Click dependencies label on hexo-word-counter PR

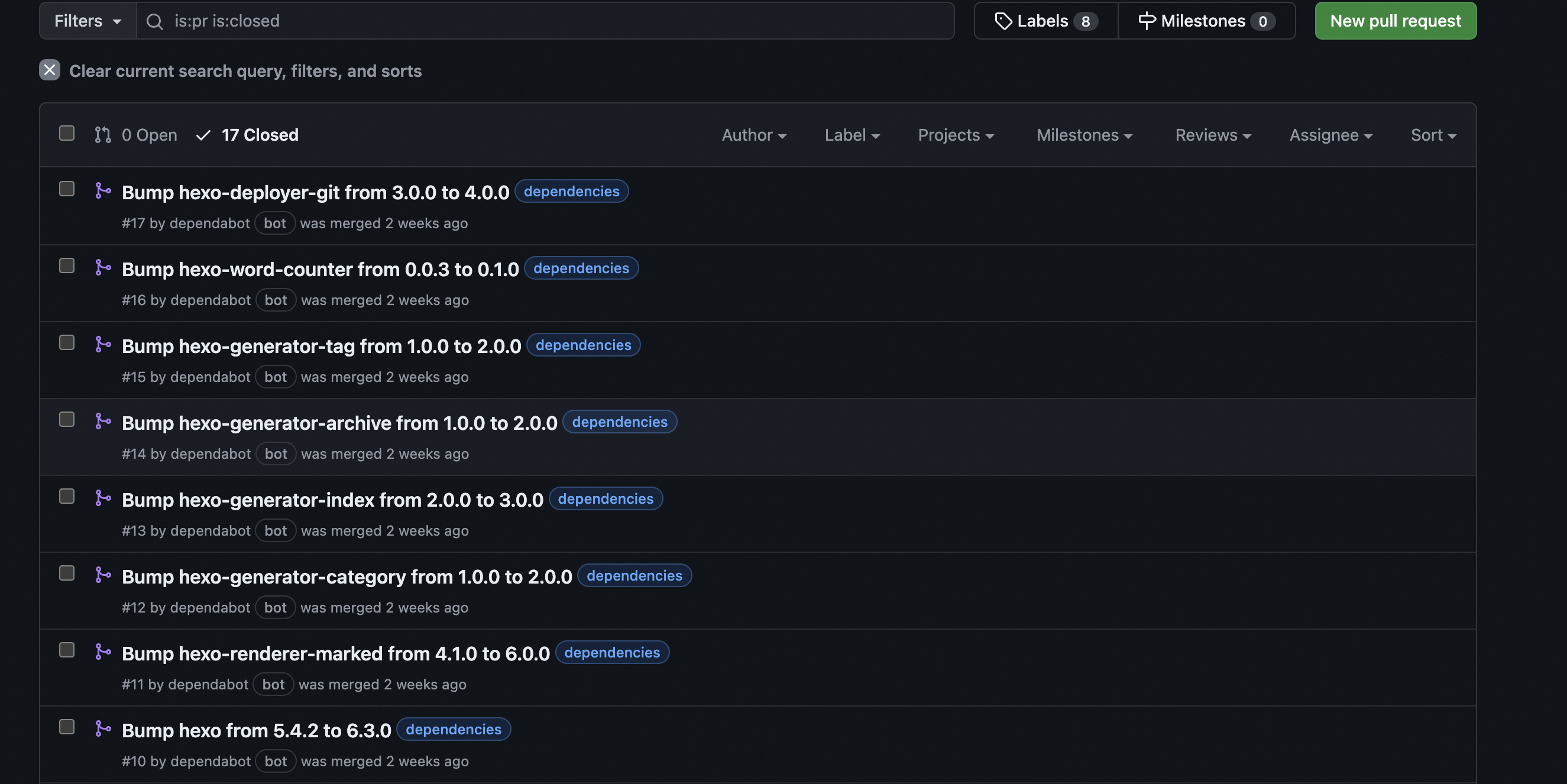coord(581,268)
